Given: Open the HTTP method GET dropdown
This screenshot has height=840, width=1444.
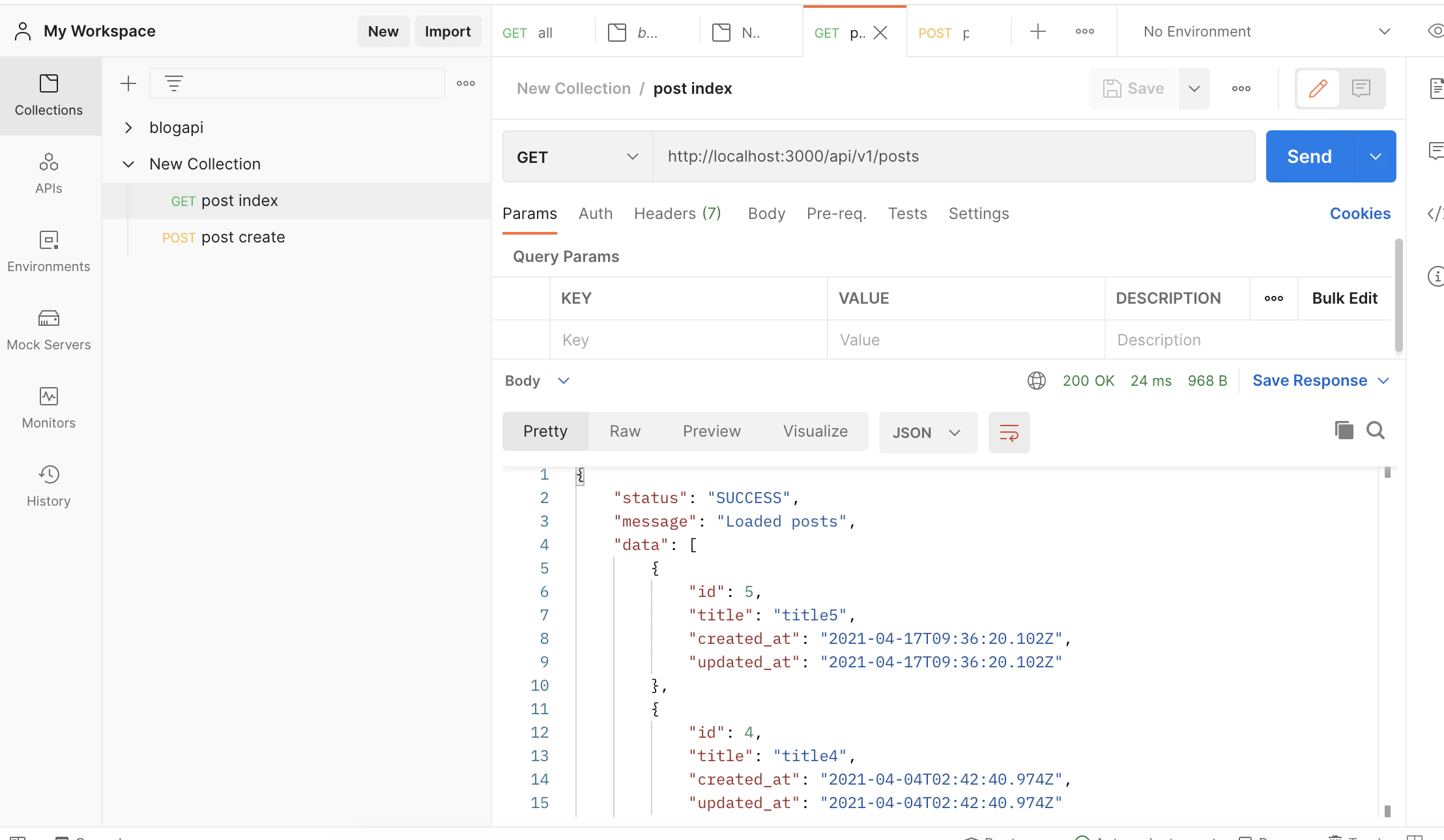Looking at the screenshot, I should [577, 156].
